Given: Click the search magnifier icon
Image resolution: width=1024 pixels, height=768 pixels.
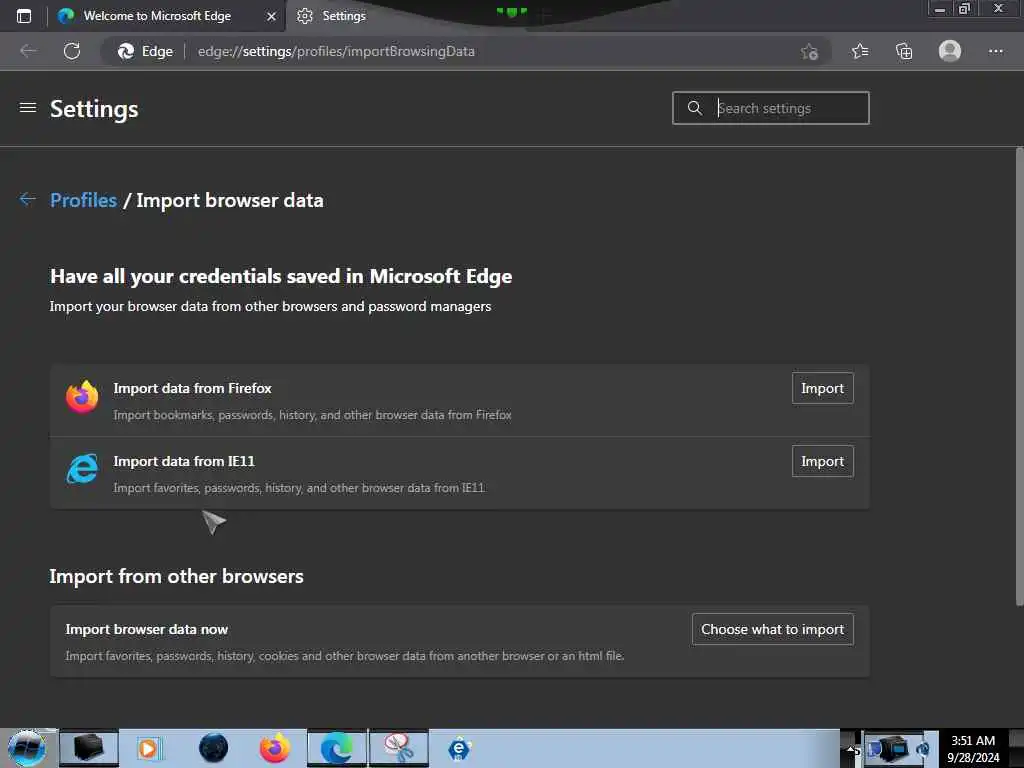Looking at the screenshot, I should pos(695,108).
